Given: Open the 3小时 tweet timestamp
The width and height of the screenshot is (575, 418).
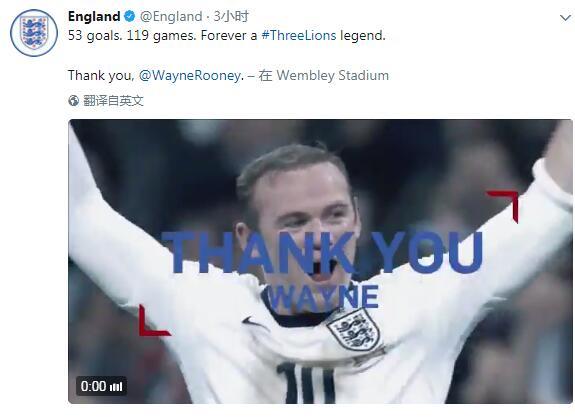Looking at the screenshot, I should 231,16.
